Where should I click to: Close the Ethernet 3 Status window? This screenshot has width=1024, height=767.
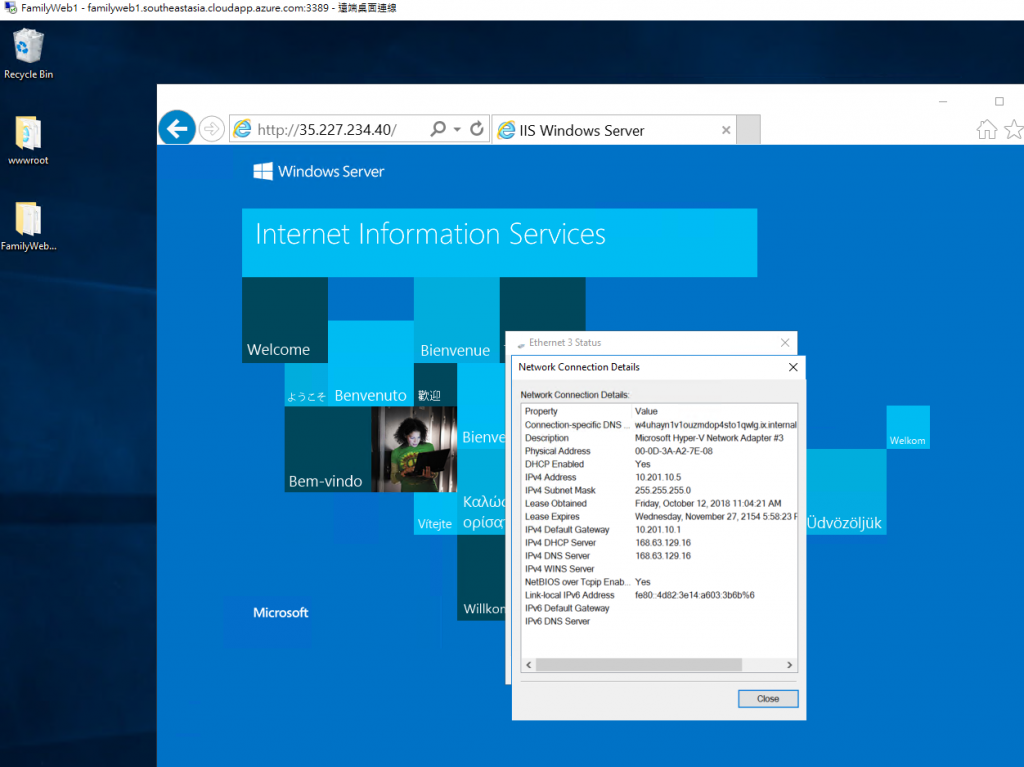785,342
